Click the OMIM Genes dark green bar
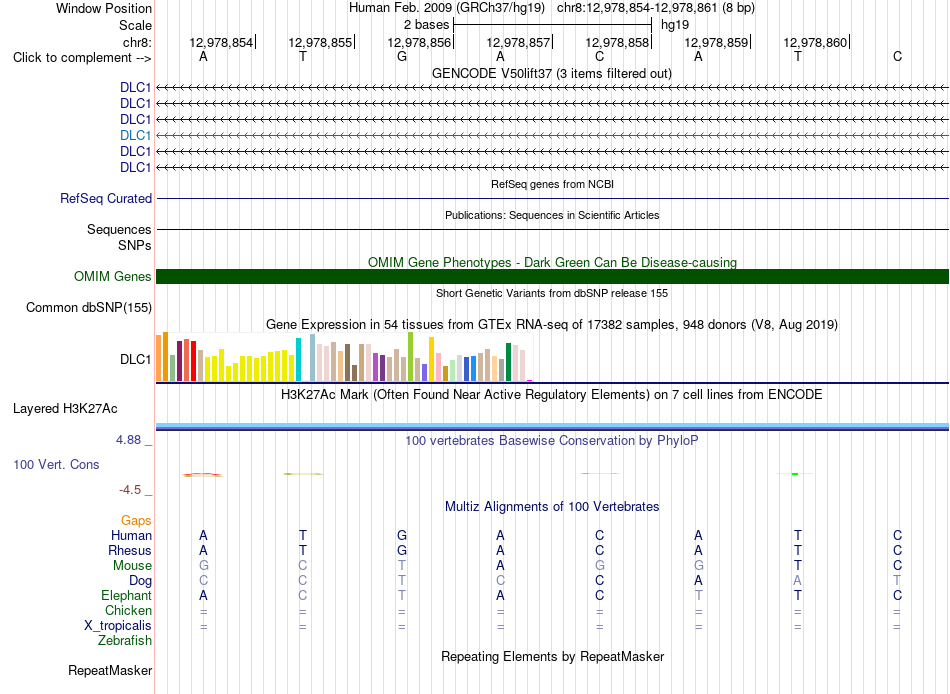This screenshot has height=694, width=950. [x=552, y=276]
